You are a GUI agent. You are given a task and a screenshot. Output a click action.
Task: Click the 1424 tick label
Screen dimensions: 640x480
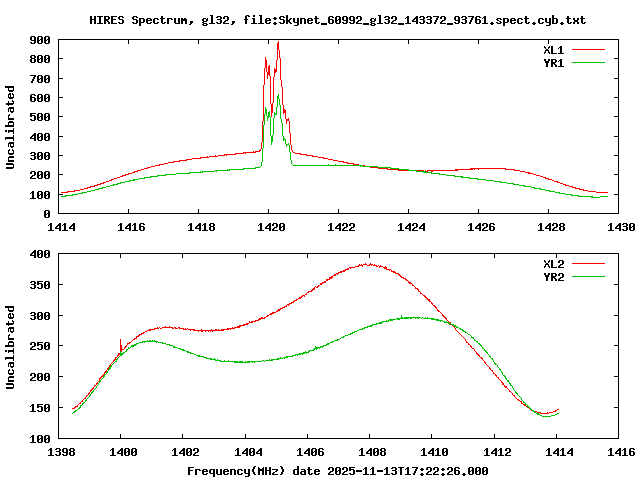pos(411,227)
